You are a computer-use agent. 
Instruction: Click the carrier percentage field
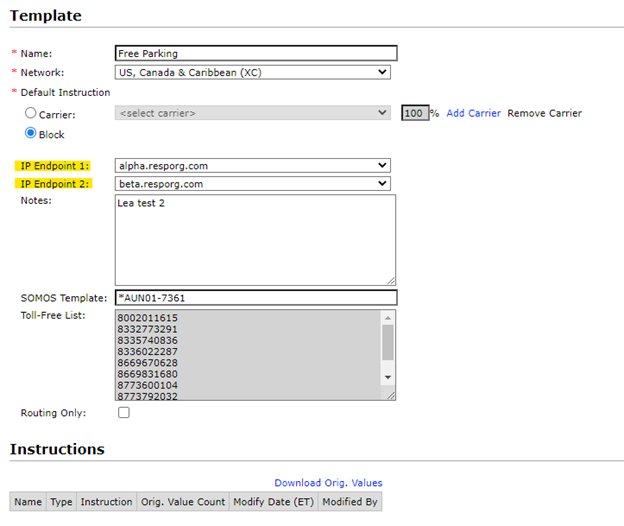[x=414, y=113]
